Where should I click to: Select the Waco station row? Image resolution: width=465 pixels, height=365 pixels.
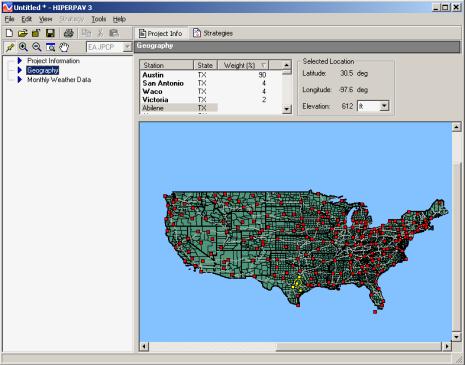coord(211,91)
